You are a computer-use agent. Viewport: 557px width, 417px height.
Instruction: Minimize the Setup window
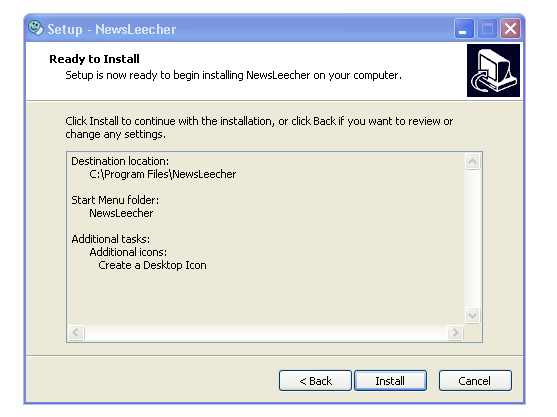point(464,28)
